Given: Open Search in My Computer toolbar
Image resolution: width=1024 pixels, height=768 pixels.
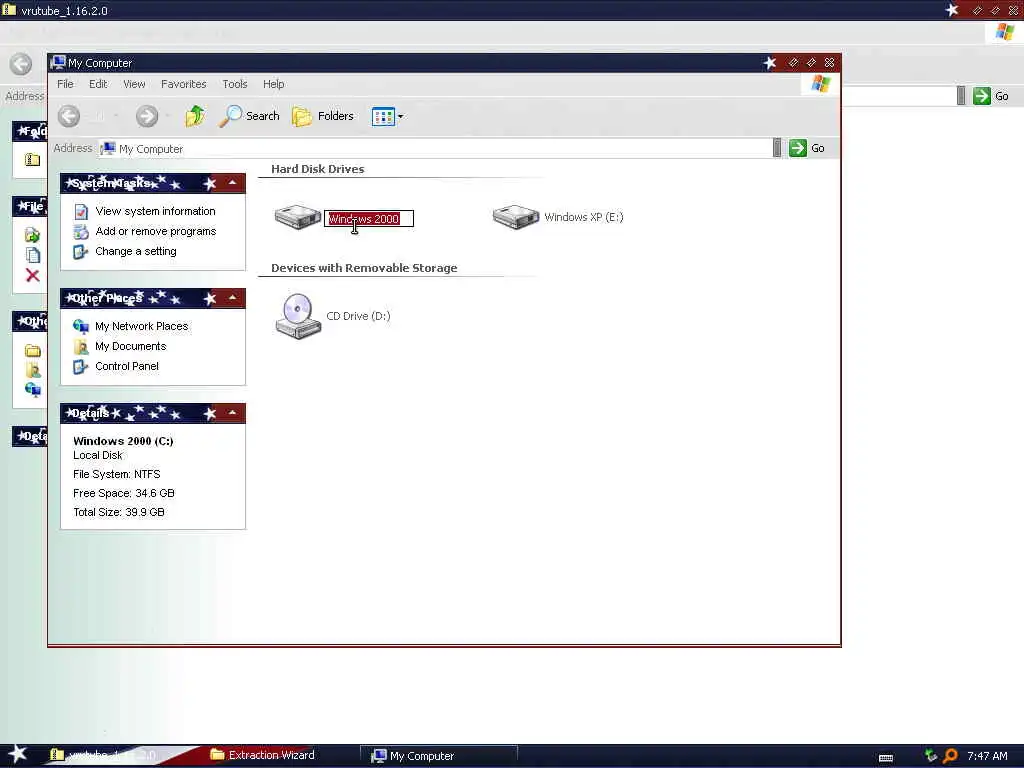Looking at the screenshot, I should tap(249, 116).
